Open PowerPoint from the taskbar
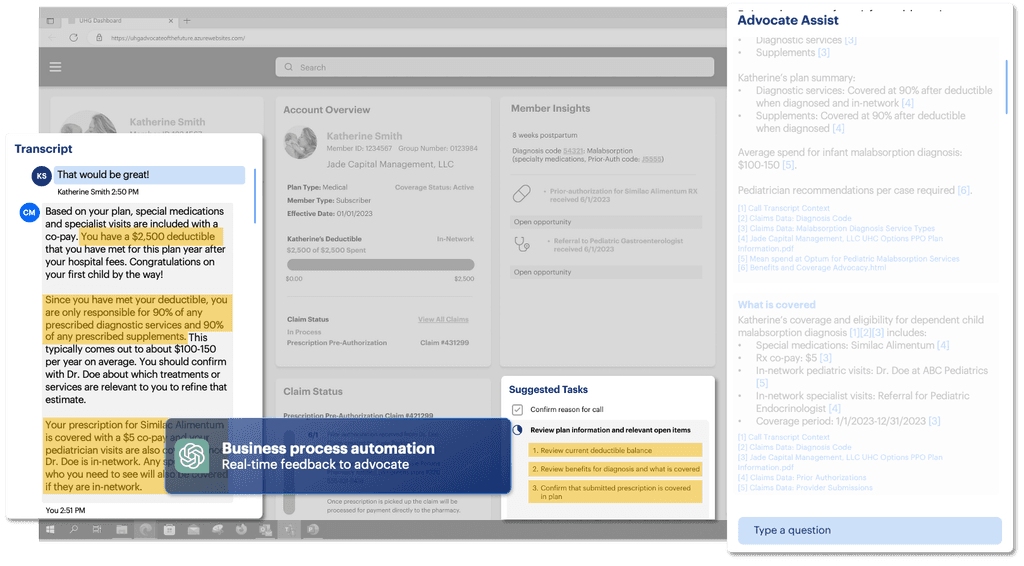Viewport: 1024px width, 566px height. pos(313,529)
